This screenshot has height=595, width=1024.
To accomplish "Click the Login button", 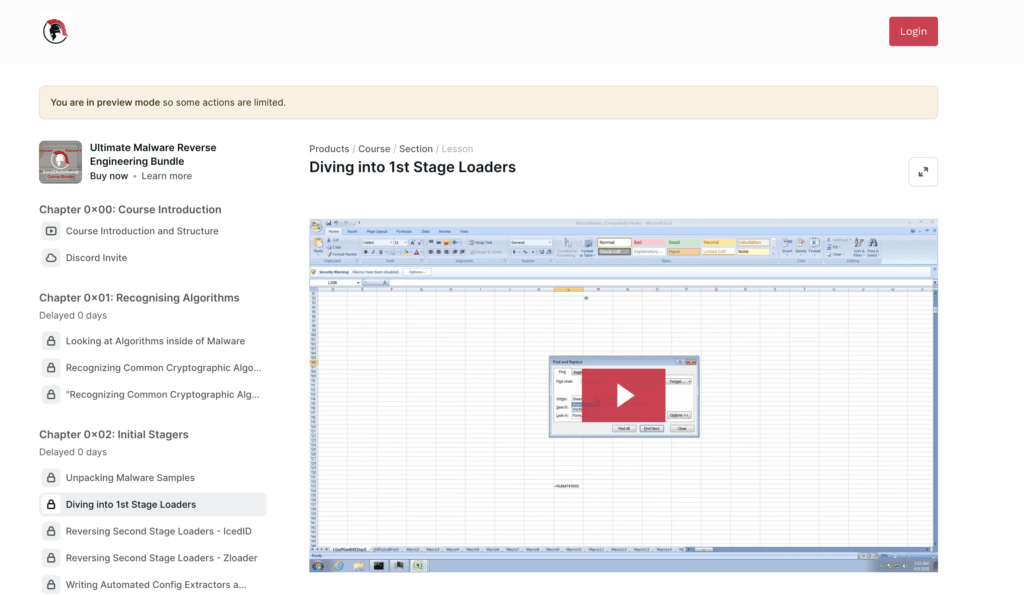I will tap(912, 32).
